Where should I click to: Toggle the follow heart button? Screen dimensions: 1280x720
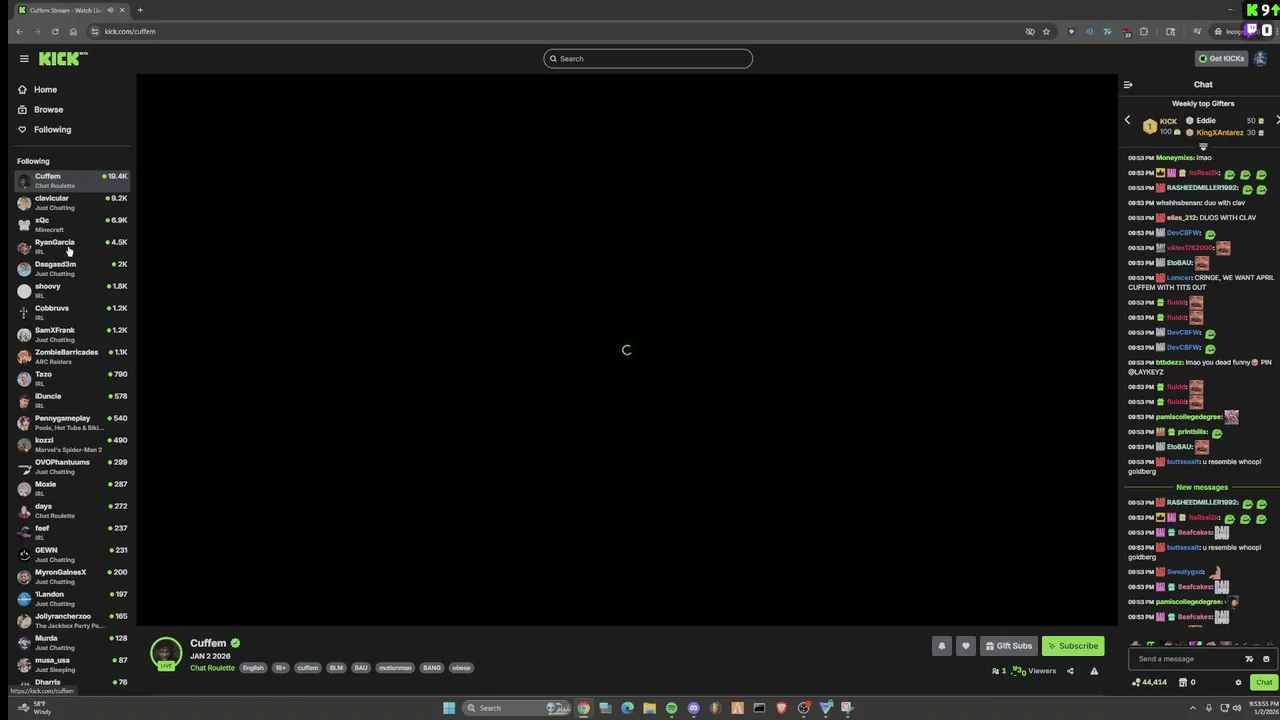(x=965, y=646)
